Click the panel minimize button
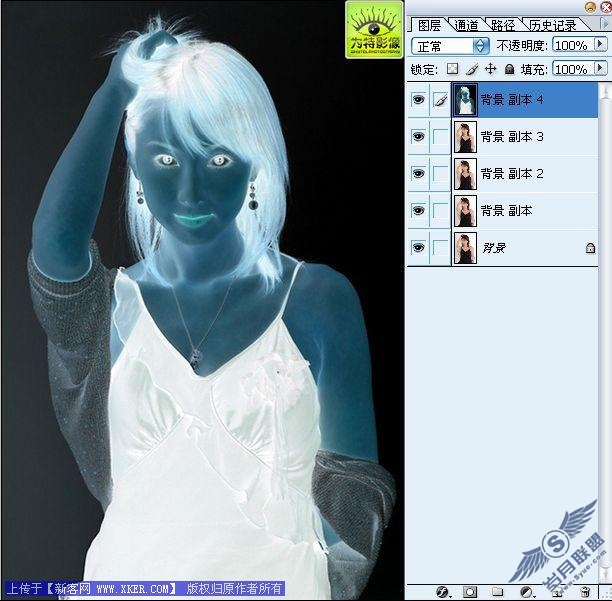Viewport: 612px width, 601px height. 590,7
